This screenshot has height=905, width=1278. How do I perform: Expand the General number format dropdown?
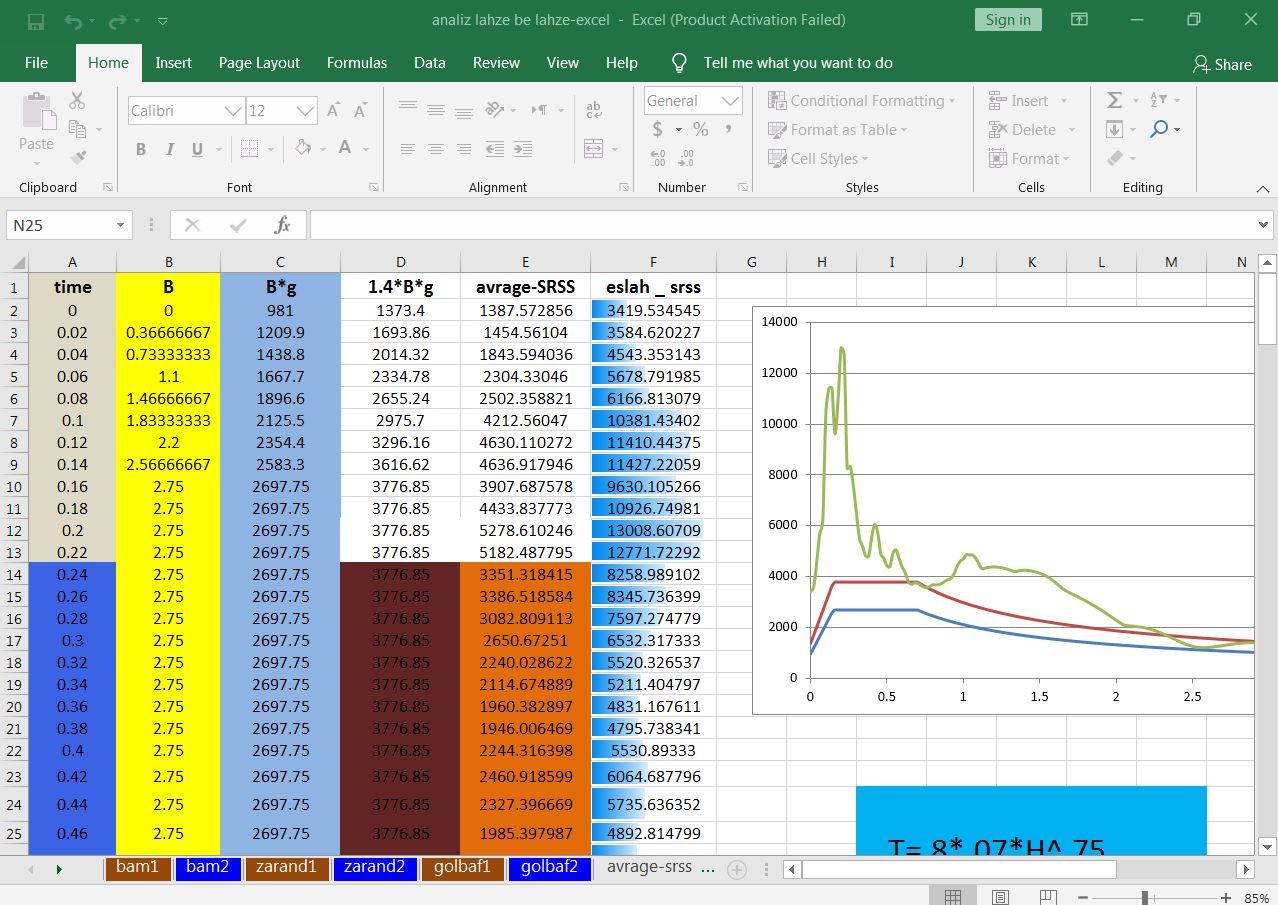730,101
